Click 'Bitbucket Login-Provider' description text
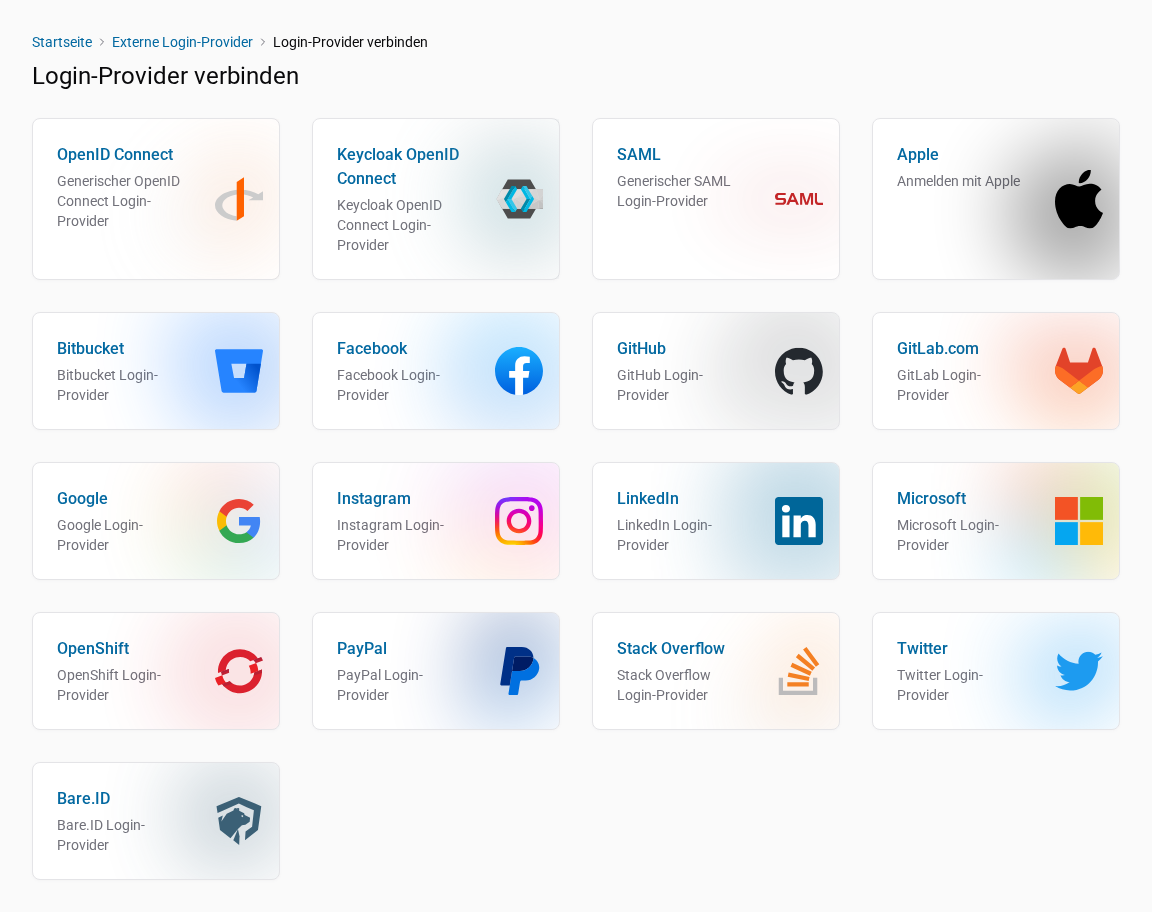 pos(107,385)
